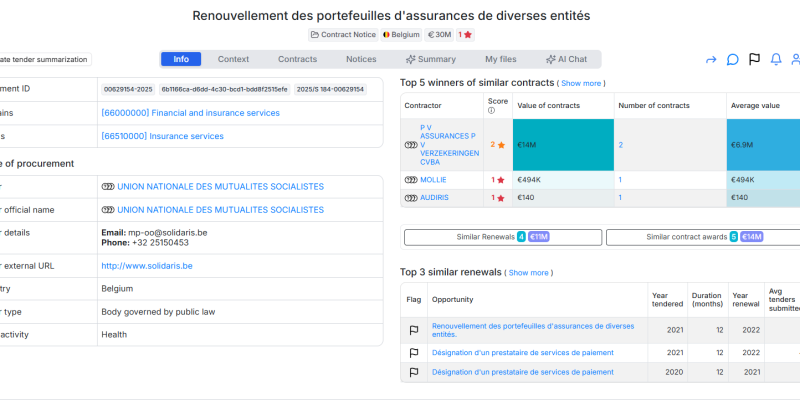Screen dimensions: 800x400
Task: Open the Context tab
Action: pyautogui.click(x=233, y=59)
